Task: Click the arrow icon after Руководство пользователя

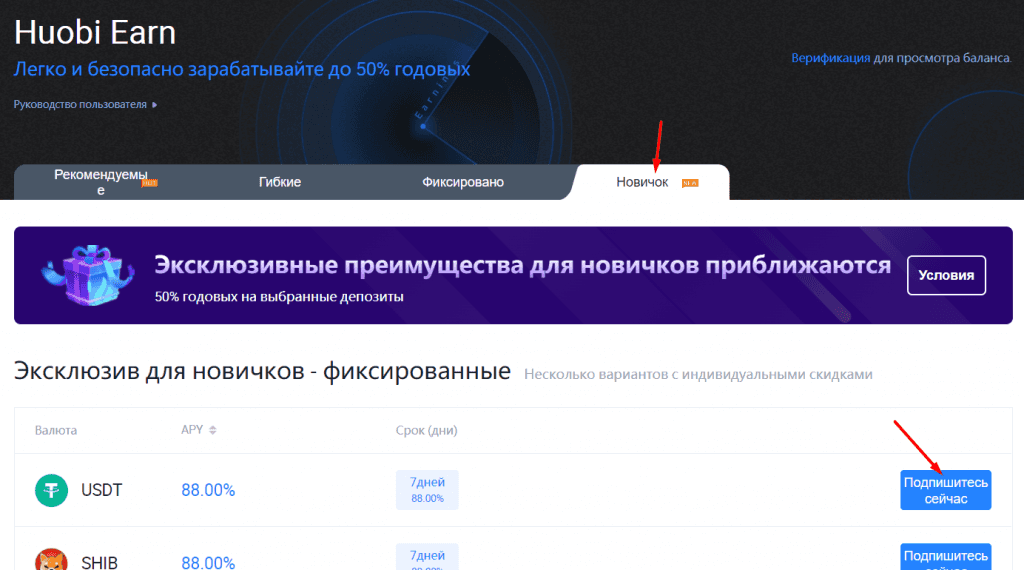Action: (155, 104)
